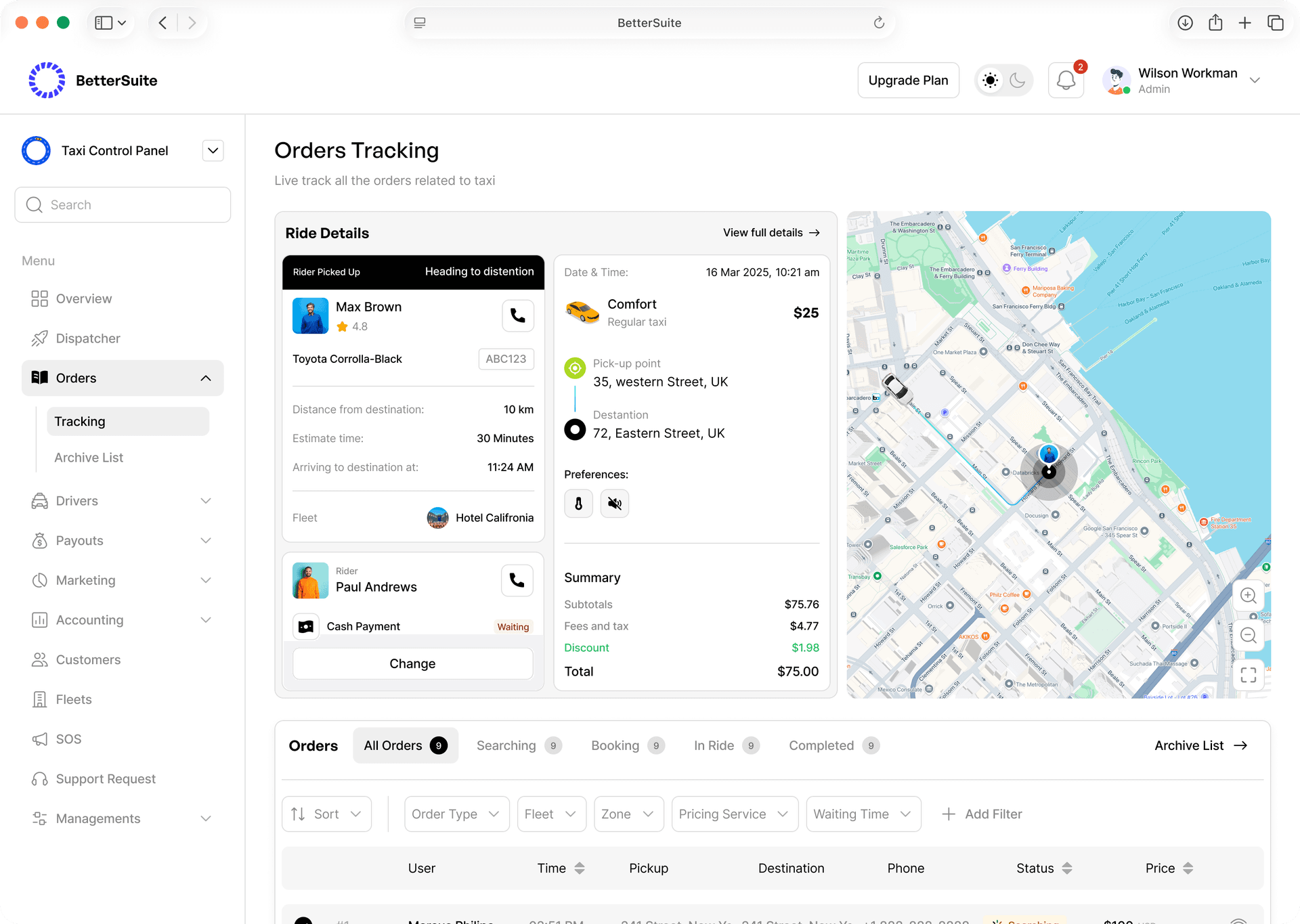The width and height of the screenshot is (1300, 924).
Task: Call rider Paul Andrews via phone icon
Action: [x=517, y=580]
